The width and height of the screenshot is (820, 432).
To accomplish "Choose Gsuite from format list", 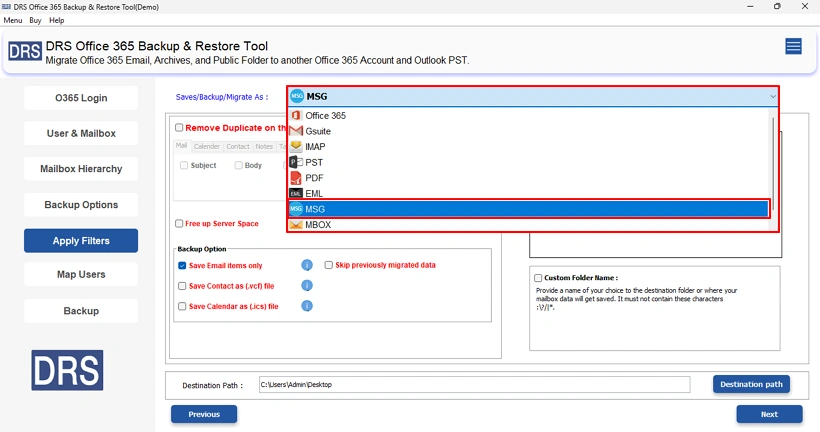I will [x=529, y=131].
